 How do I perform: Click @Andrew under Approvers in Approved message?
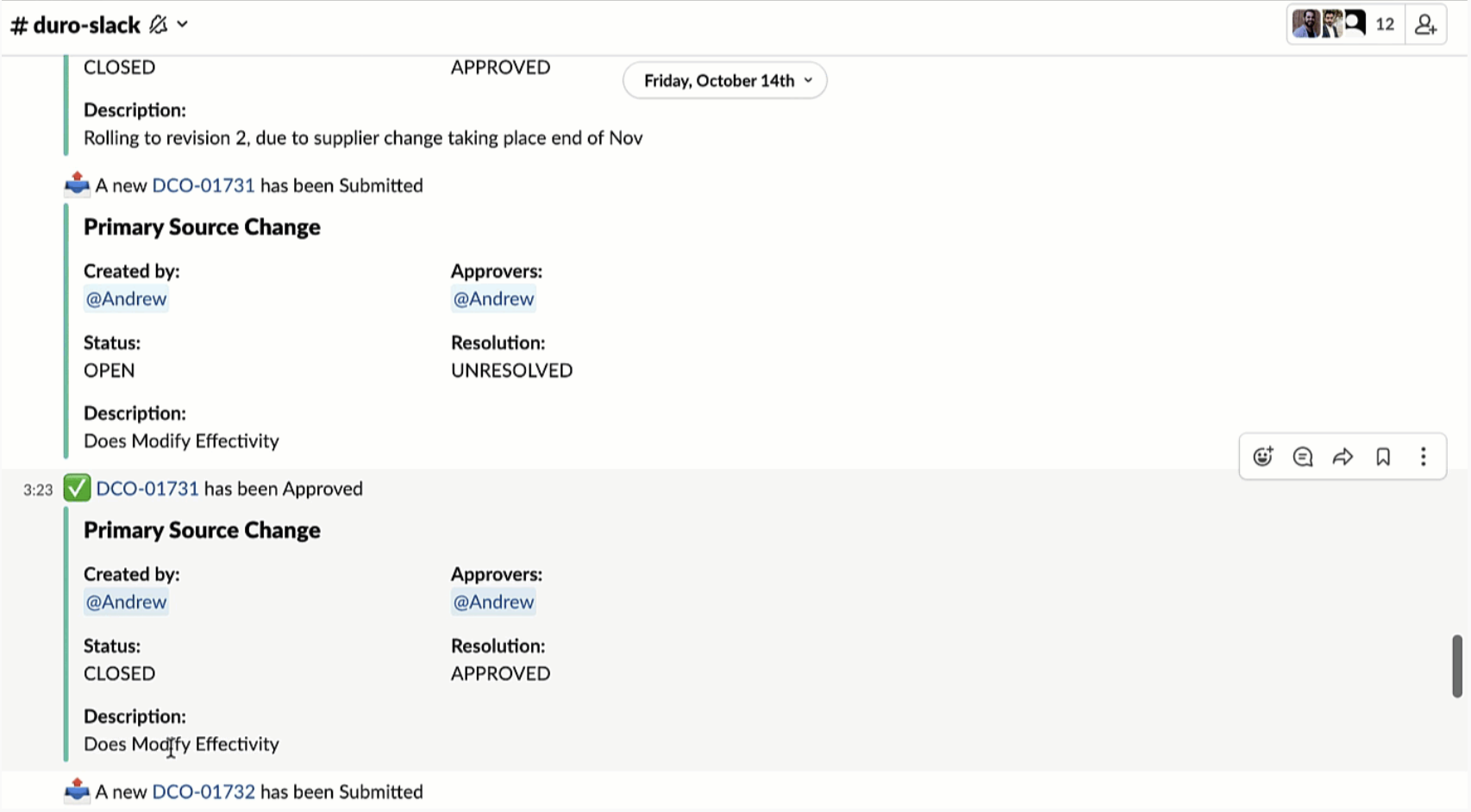[493, 603]
